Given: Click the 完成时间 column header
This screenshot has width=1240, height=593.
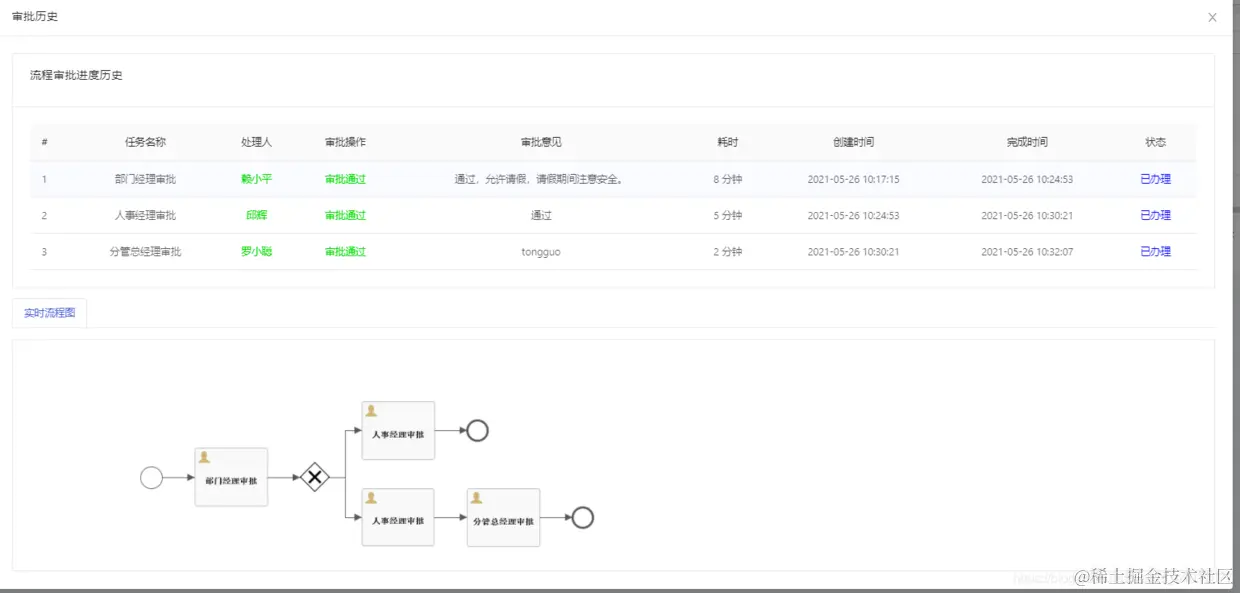Looking at the screenshot, I should [1027, 142].
